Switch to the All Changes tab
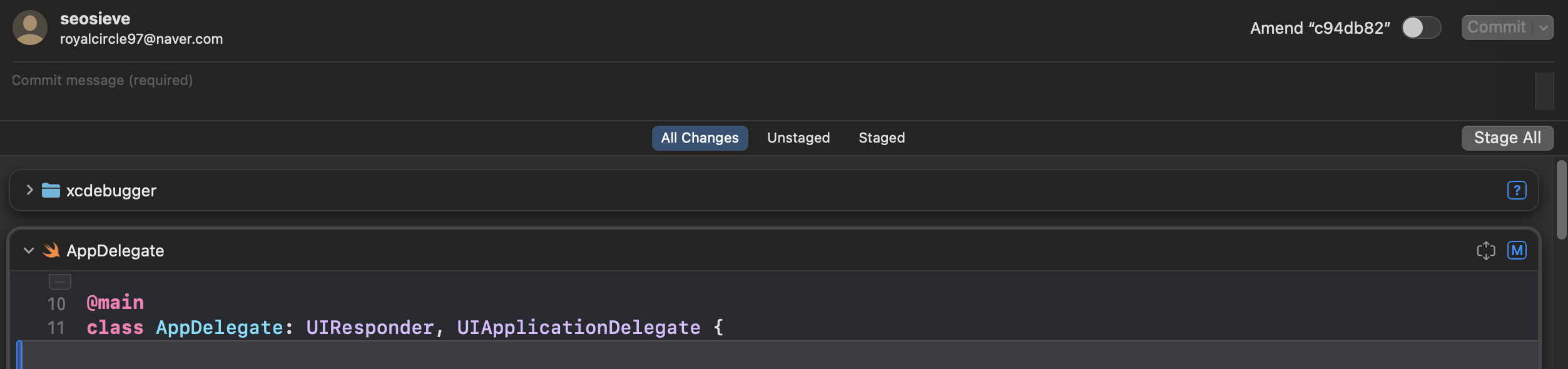Viewport: 1568px width, 369px height. pos(700,138)
